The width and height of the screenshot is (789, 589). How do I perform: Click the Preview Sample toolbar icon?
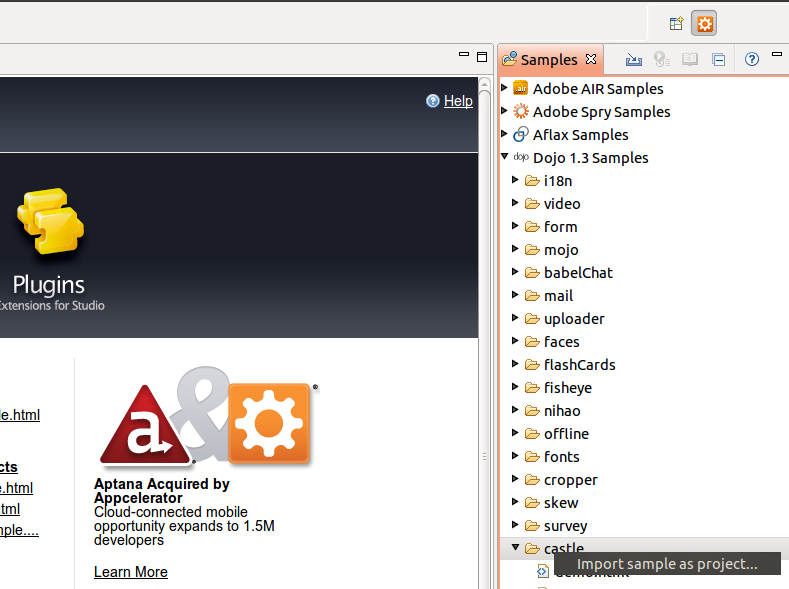[661, 60]
